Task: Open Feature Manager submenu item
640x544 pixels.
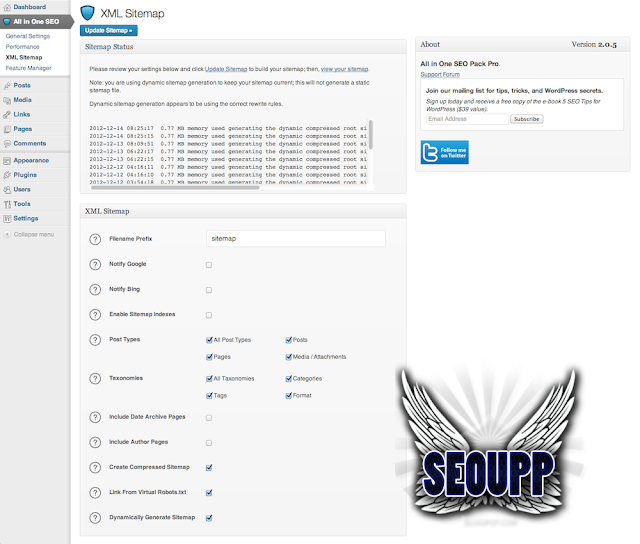Action: tap(29, 68)
